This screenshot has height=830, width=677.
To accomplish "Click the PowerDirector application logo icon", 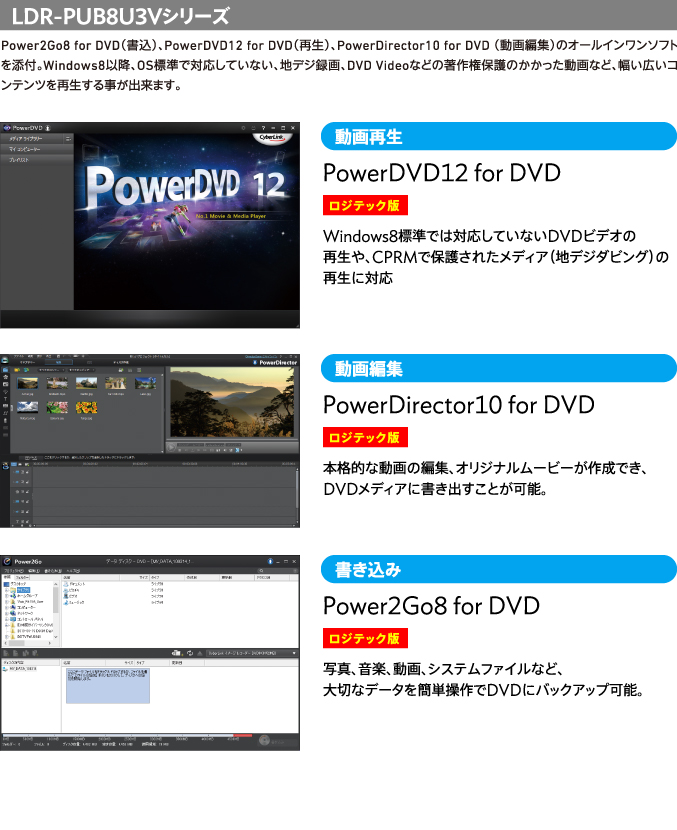I will [5, 360].
